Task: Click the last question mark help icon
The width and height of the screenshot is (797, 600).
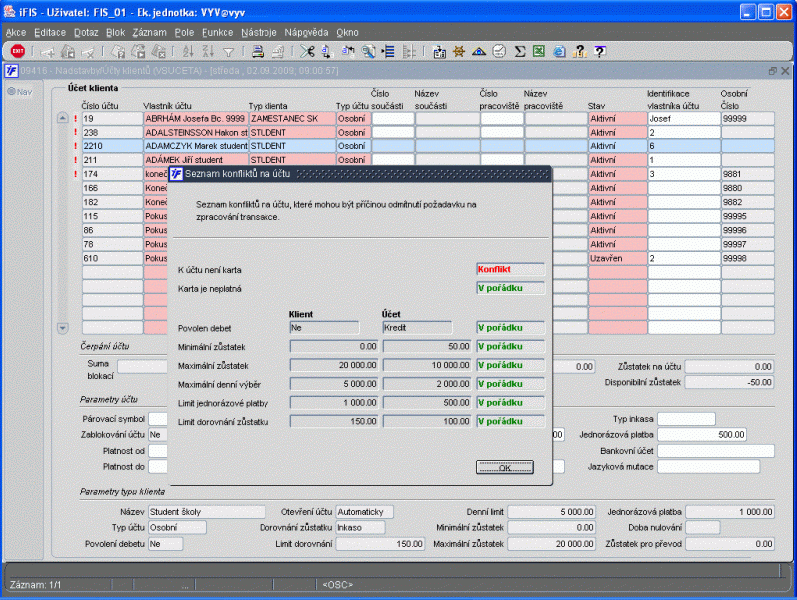Action: point(599,51)
